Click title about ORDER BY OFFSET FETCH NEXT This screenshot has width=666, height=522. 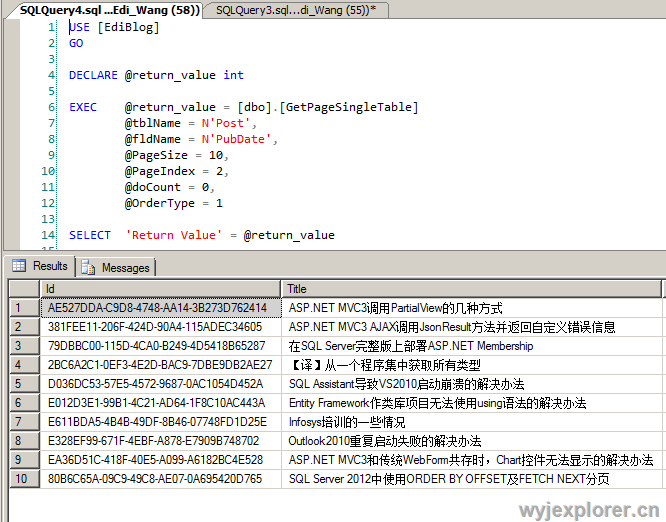point(471,479)
